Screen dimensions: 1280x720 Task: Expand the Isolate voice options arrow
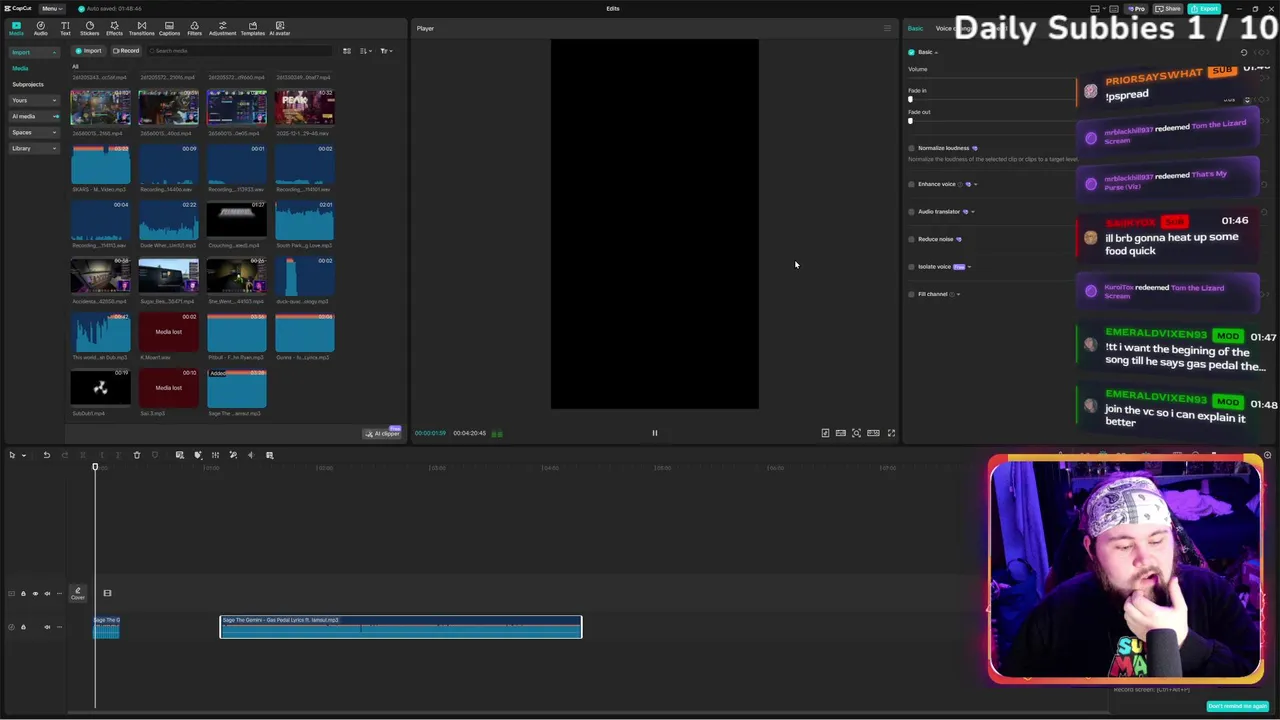pos(969,267)
